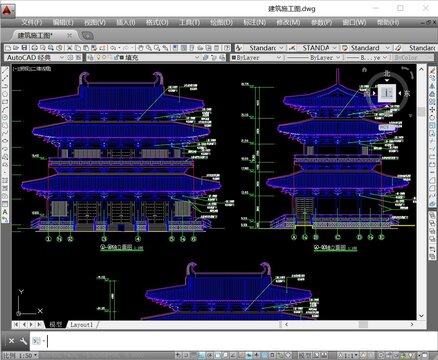The height and width of the screenshot is (360, 438).
Task: Open the Layer Properties Manager icon
Action: (91, 57)
